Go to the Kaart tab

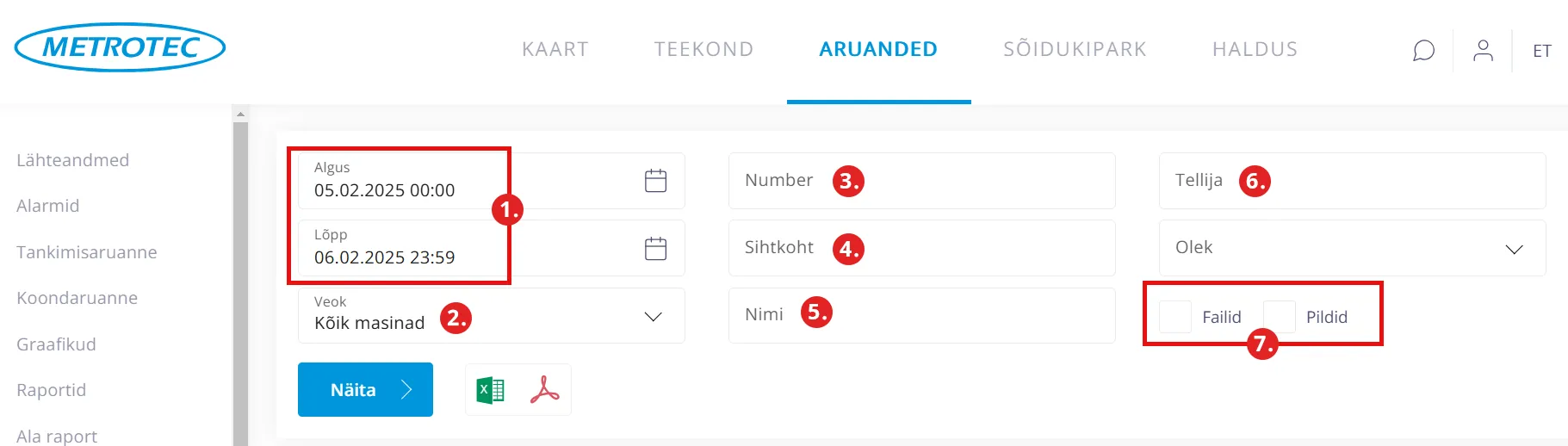555,50
